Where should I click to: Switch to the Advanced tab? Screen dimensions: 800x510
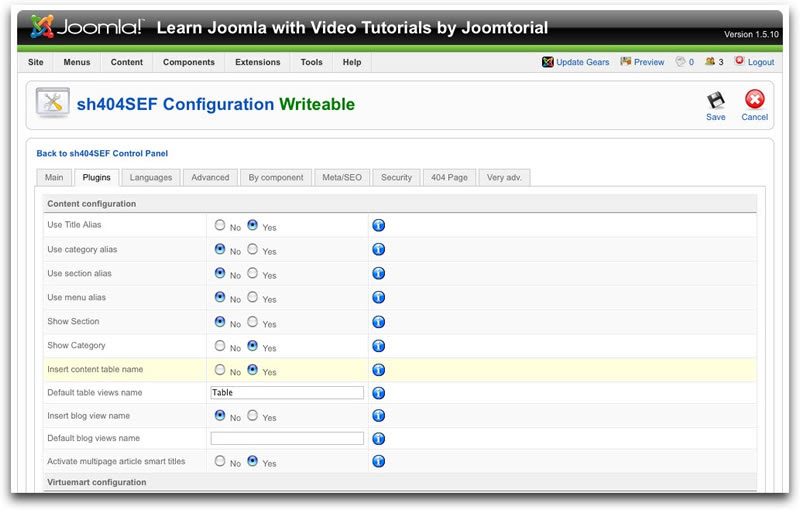210,177
